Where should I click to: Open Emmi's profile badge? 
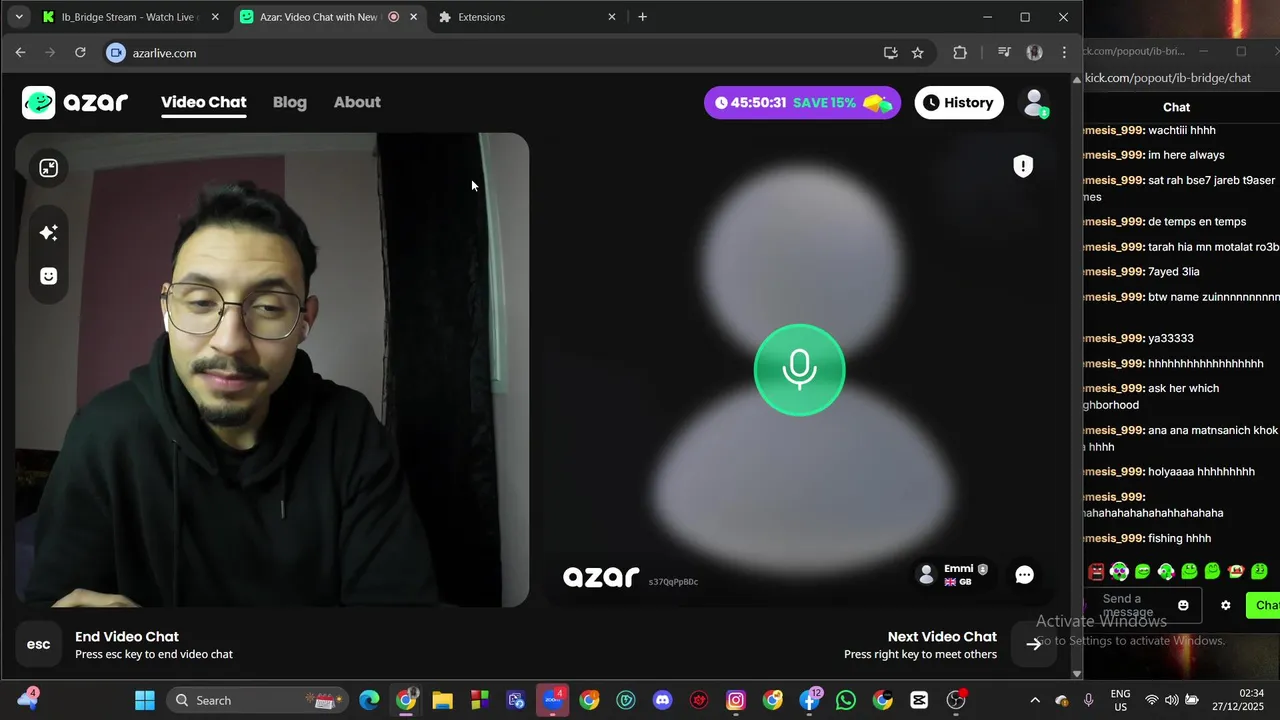pos(954,575)
